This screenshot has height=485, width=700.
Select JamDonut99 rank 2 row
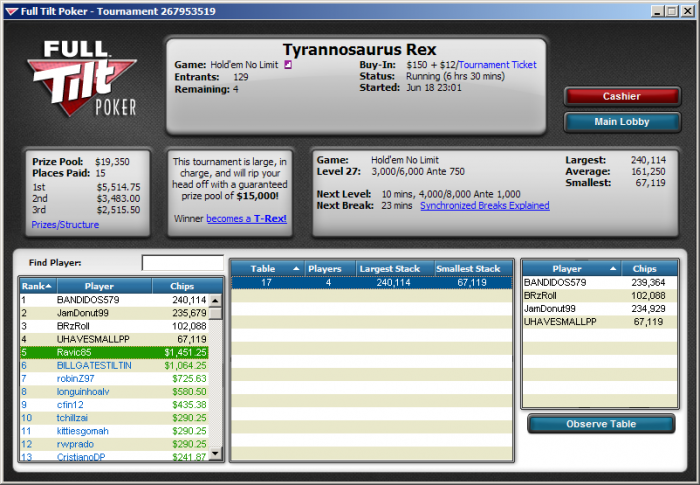click(114, 313)
